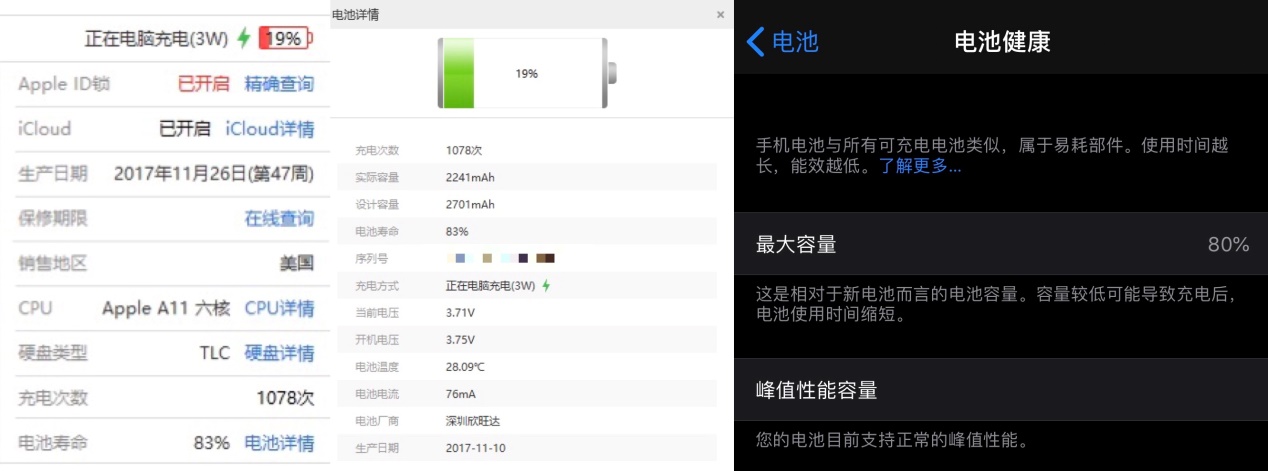Select the 3.71V current voltage value
This screenshot has height=471, width=1268.
click(x=460, y=313)
